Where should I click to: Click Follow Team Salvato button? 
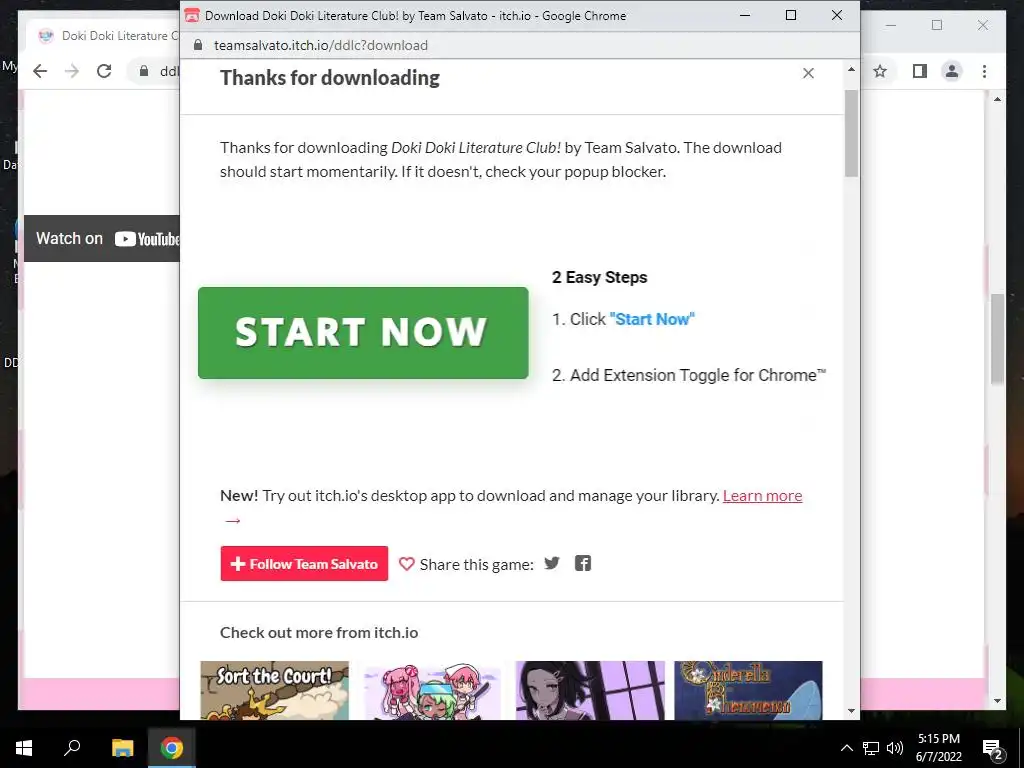[304, 564]
